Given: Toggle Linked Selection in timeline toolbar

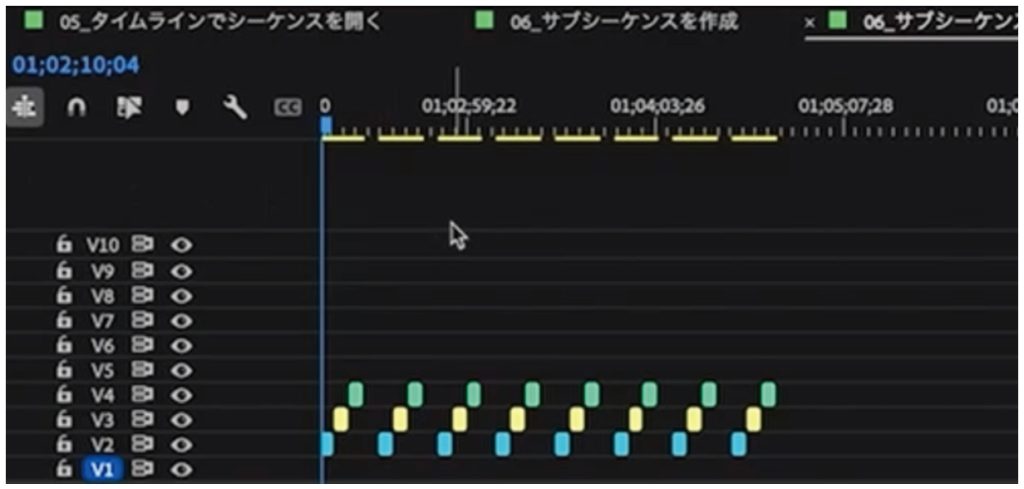Looking at the screenshot, I should [x=129, y=107].
